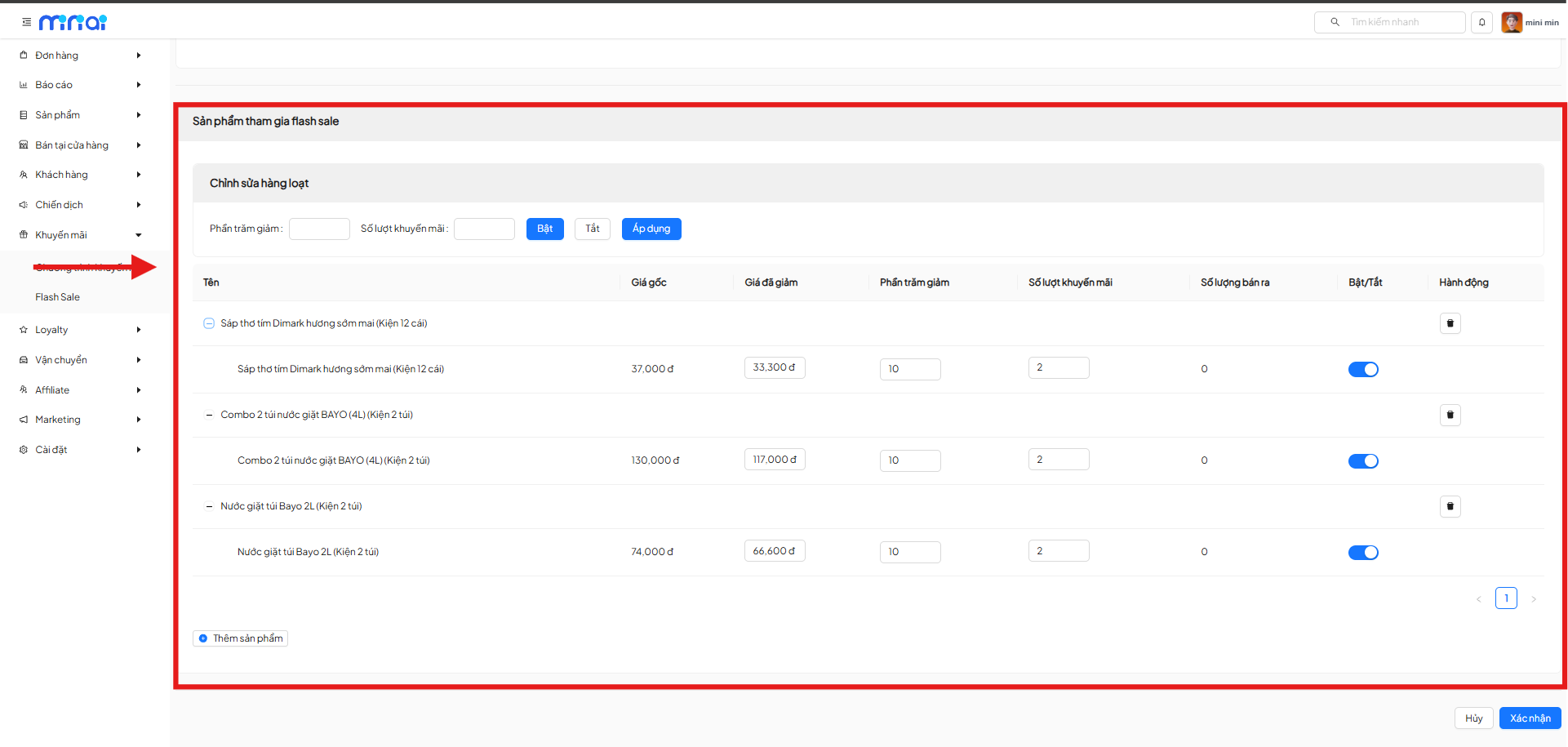This screenshot has width=1568, height=747.
Task: Click the mini min user avatar
Action: (1511, 22)
